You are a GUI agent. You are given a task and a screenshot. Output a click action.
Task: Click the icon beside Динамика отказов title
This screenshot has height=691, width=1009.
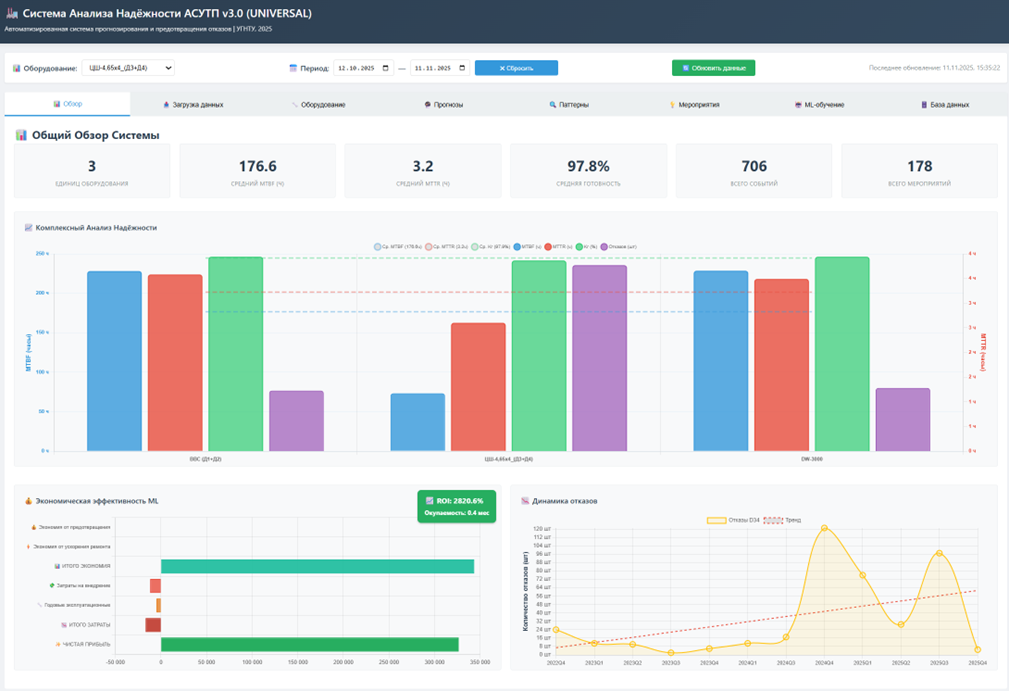[x=525, y=500]
